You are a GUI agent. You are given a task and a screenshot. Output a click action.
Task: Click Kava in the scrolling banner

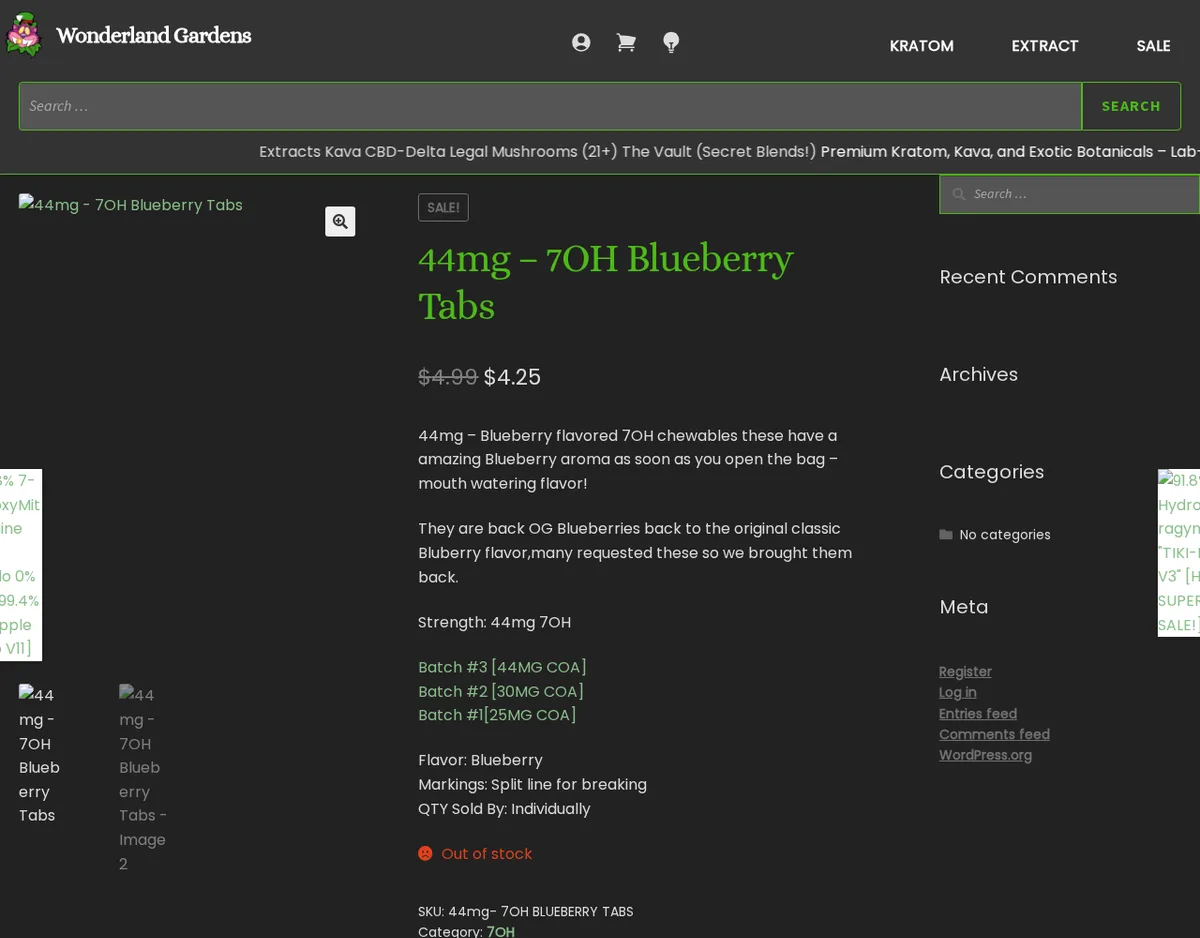343,152
